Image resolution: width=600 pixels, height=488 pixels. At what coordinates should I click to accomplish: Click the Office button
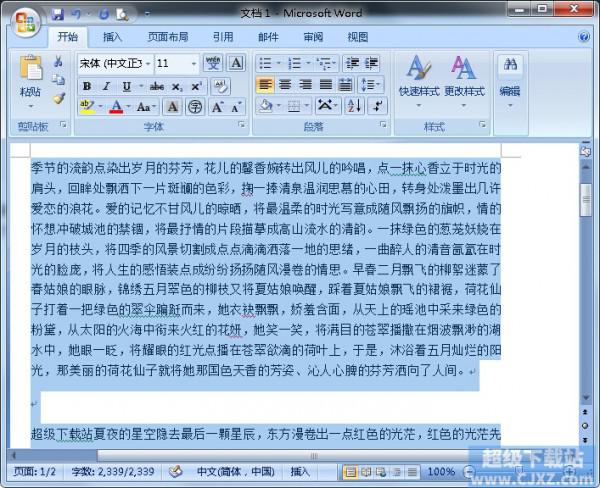coord(26,22)
